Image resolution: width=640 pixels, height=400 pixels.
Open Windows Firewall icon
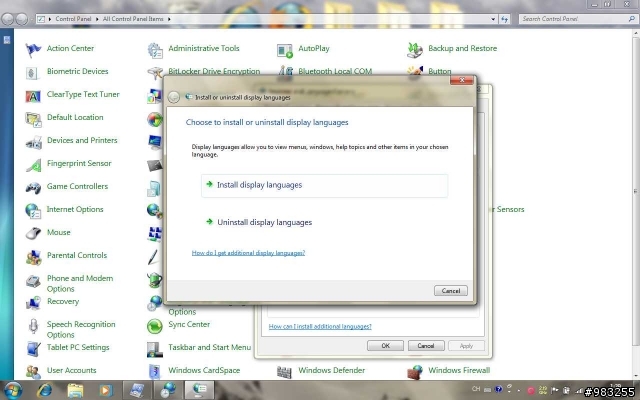pos(415,372)
